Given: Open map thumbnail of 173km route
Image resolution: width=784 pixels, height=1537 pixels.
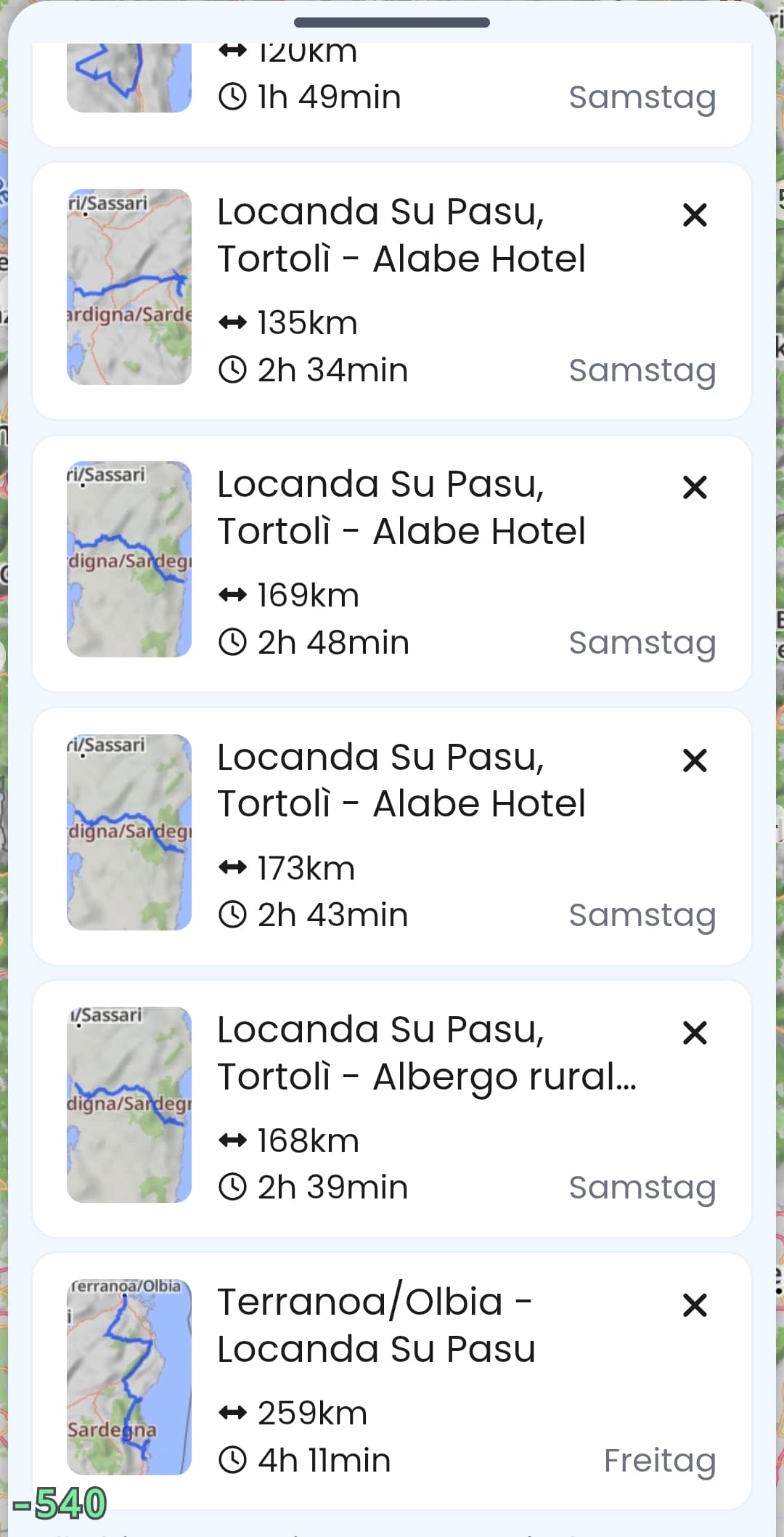Looking at the screenshot, I should [x=129, y=832].
